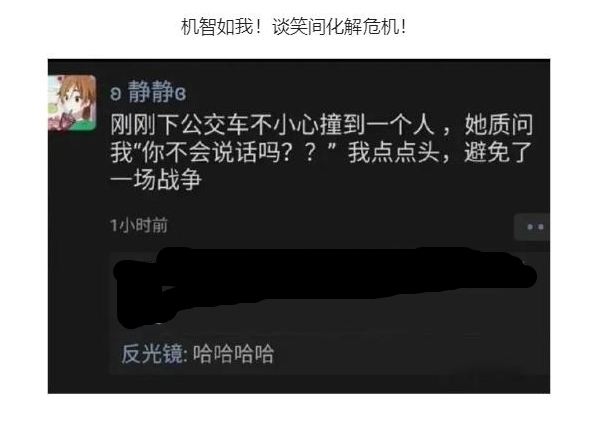
Task: Click the words 她质问 in the post
Action: (499, 124)
